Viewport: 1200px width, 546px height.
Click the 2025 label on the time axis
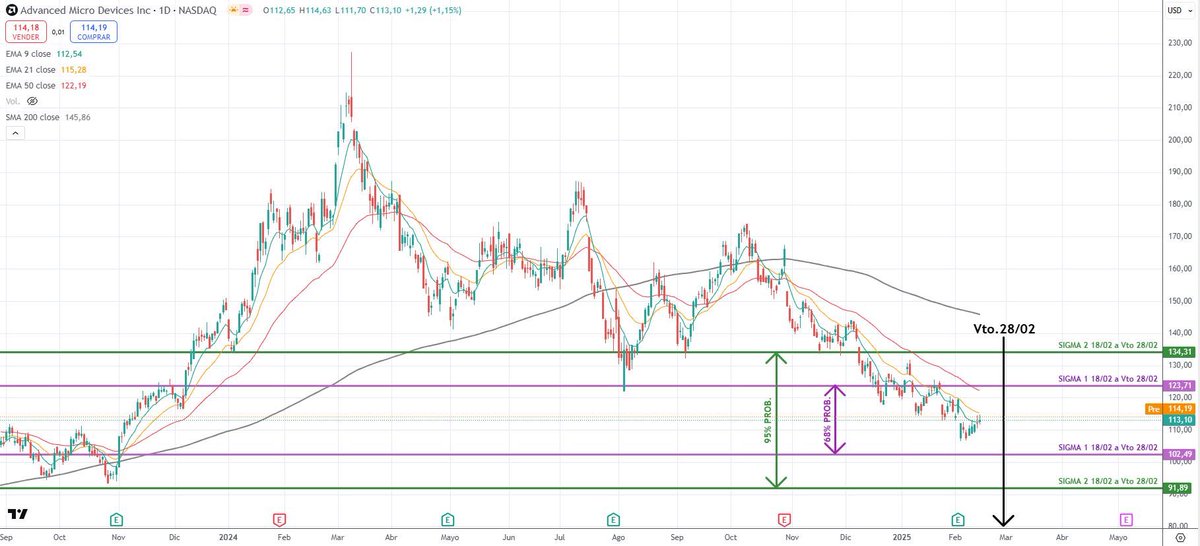click(901, 537)
